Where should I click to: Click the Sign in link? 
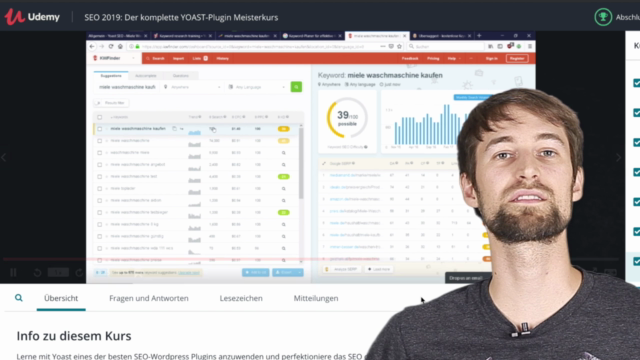click(491, 58)
